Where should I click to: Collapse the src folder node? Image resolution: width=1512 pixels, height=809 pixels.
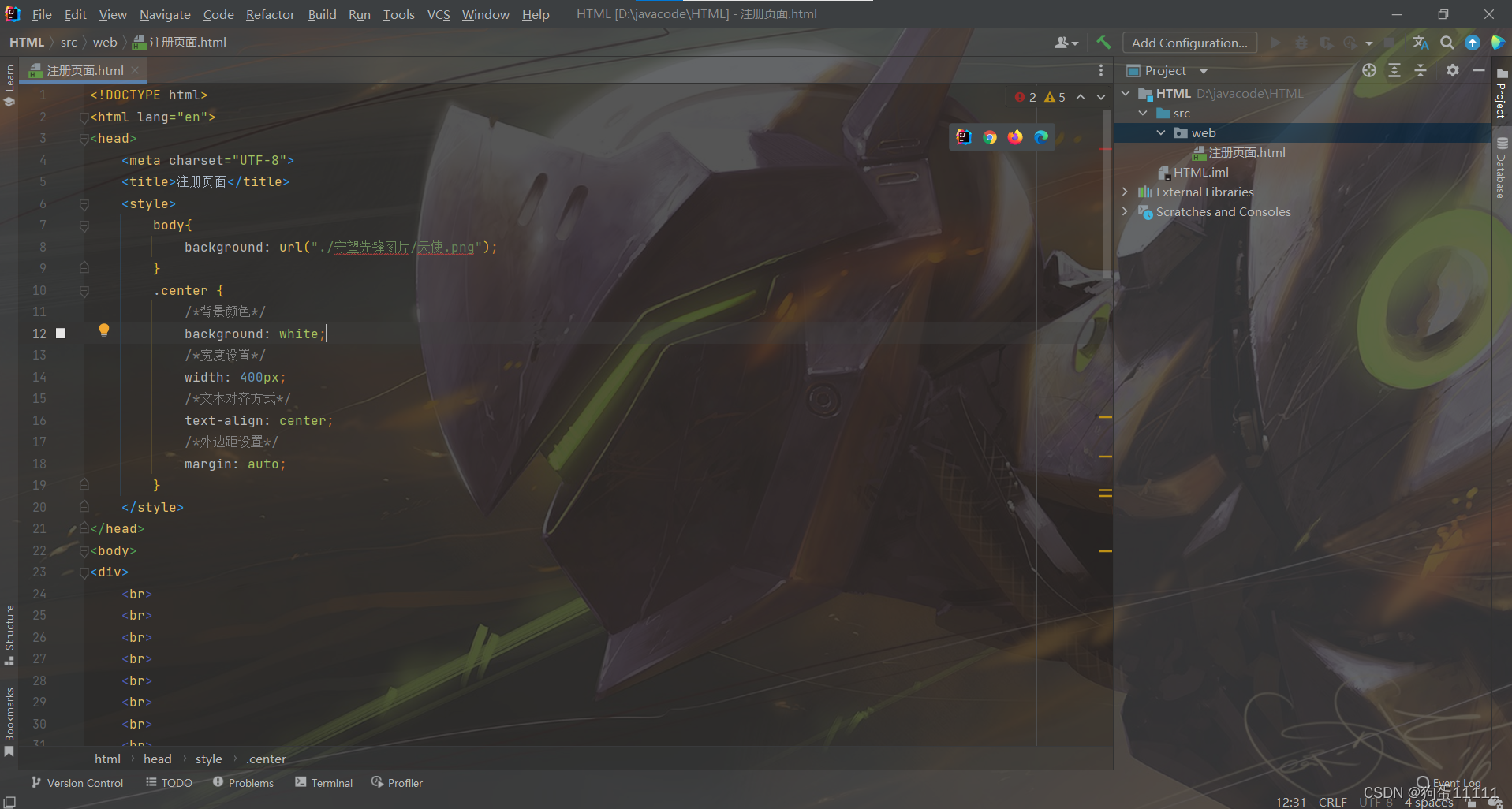click(1143, 113)
